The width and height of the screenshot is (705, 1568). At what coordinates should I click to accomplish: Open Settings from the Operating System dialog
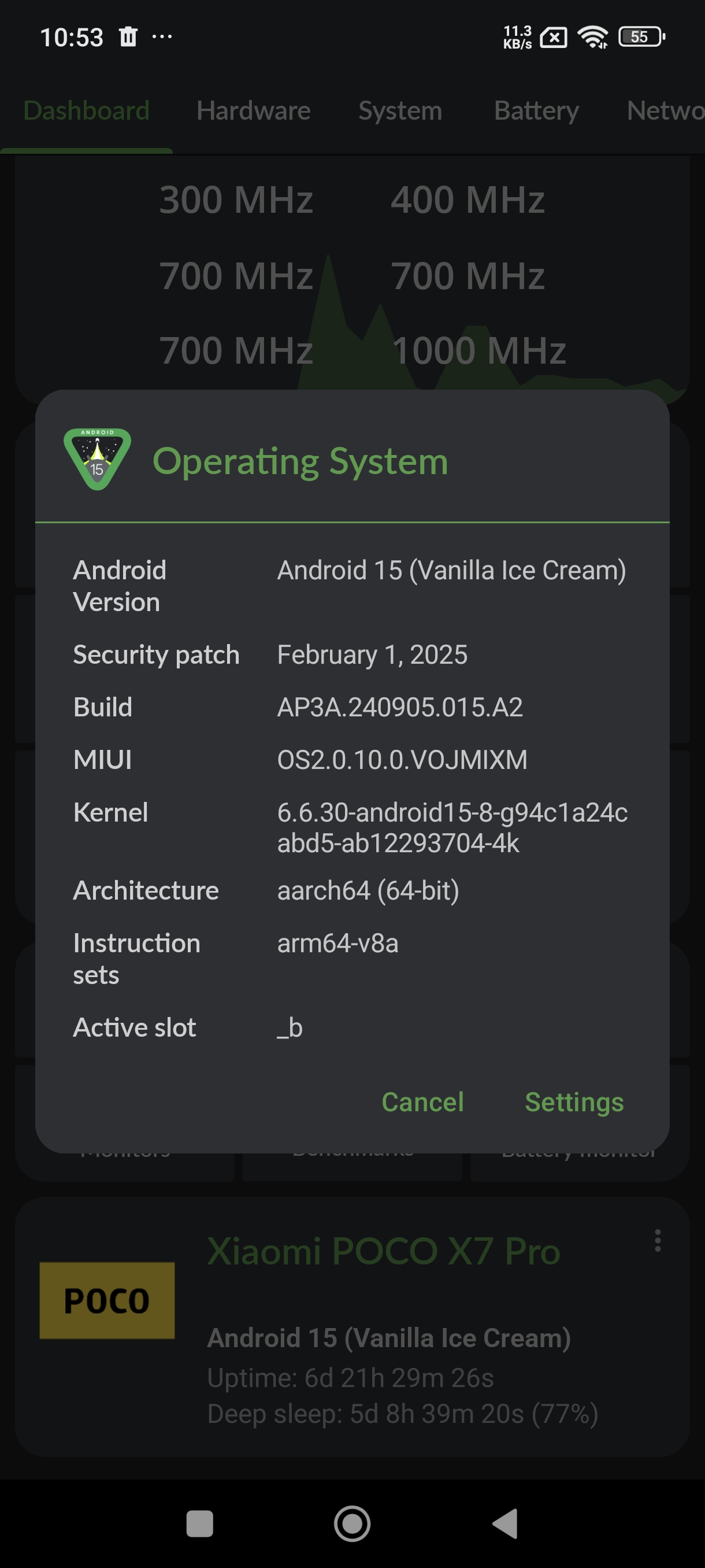[x=574, y=1102]
